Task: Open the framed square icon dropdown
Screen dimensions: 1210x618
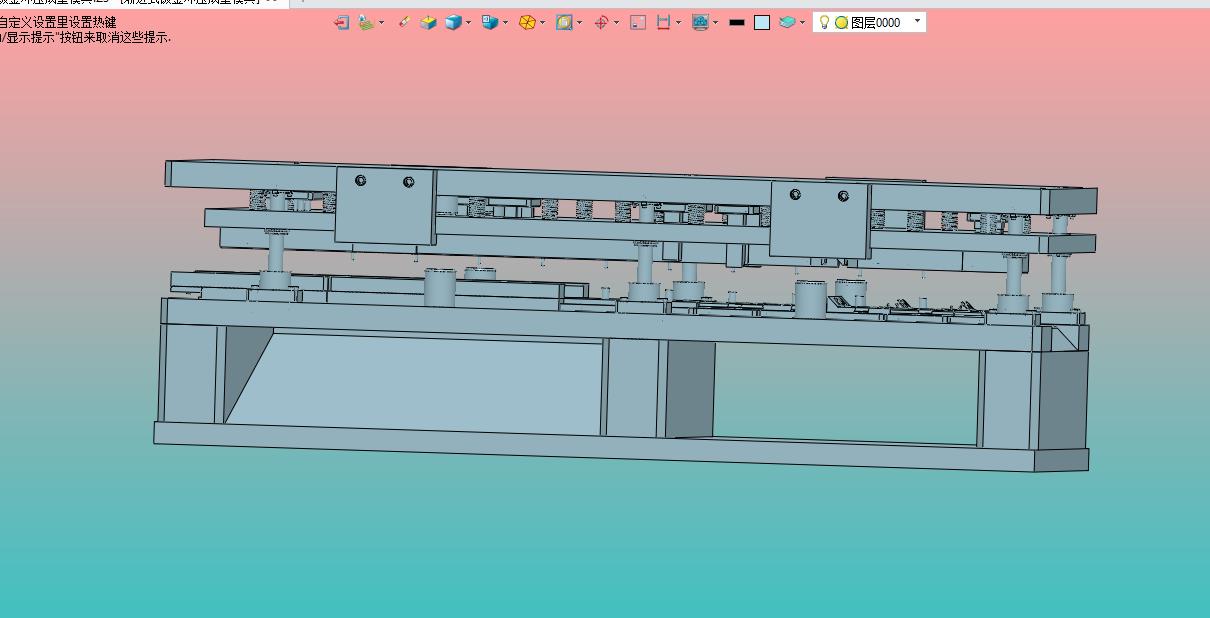Action: click(580, 22)
